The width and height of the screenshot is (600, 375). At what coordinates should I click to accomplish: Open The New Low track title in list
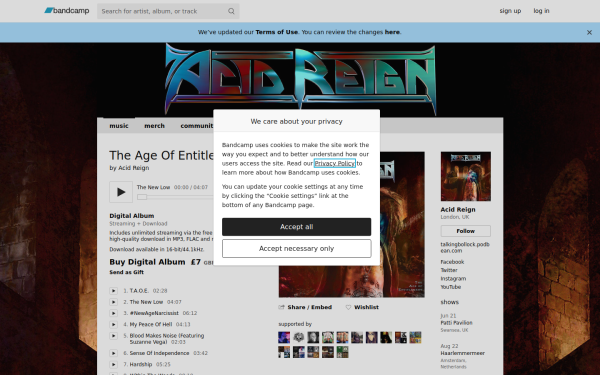(x=146, y=302)
